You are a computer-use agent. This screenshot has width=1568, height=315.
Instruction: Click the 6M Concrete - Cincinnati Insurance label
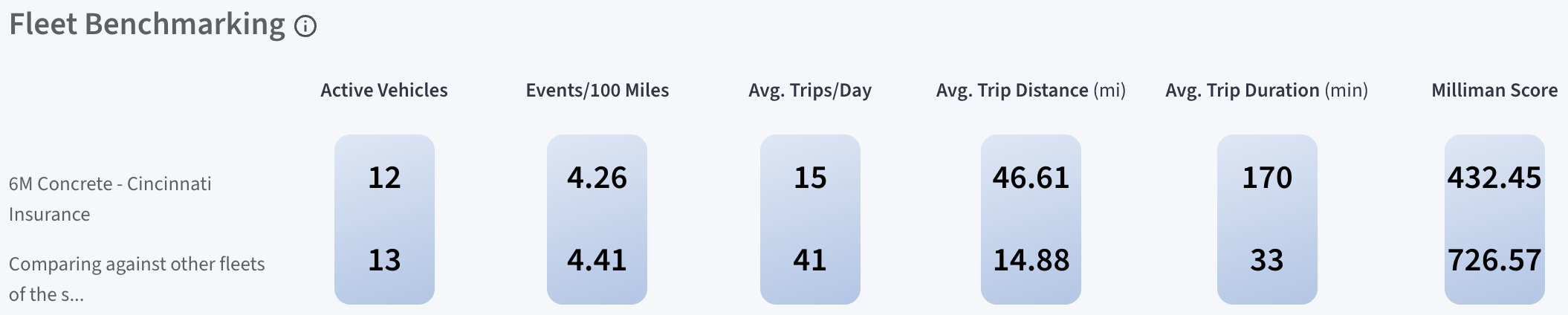110,199
